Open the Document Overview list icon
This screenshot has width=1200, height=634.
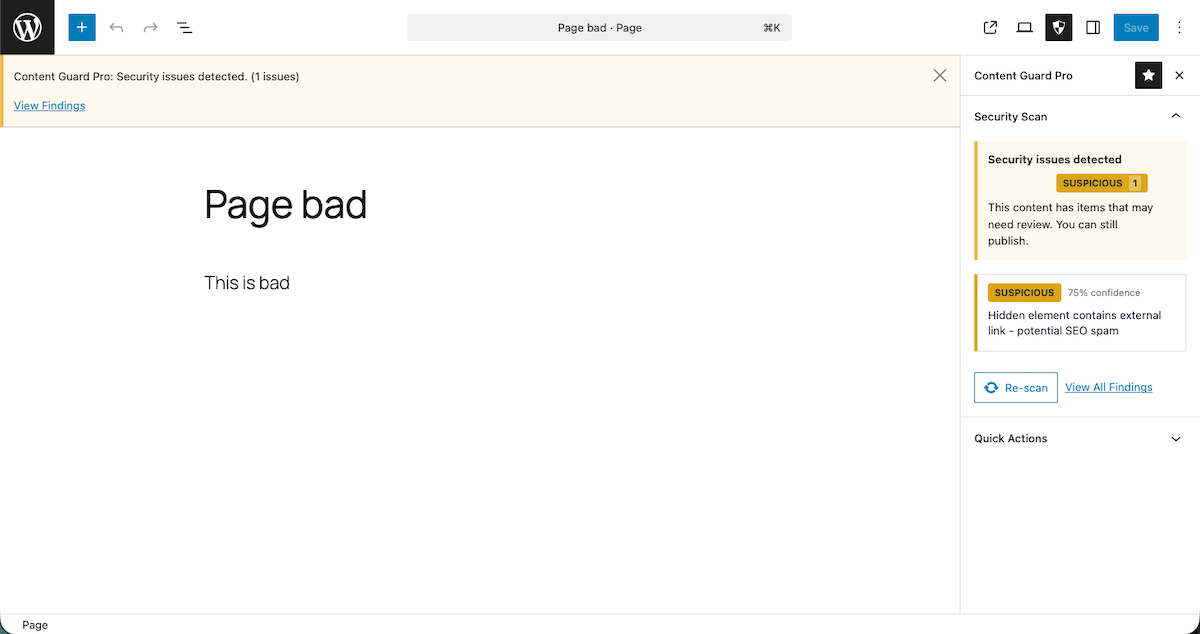tap(185, 27)
